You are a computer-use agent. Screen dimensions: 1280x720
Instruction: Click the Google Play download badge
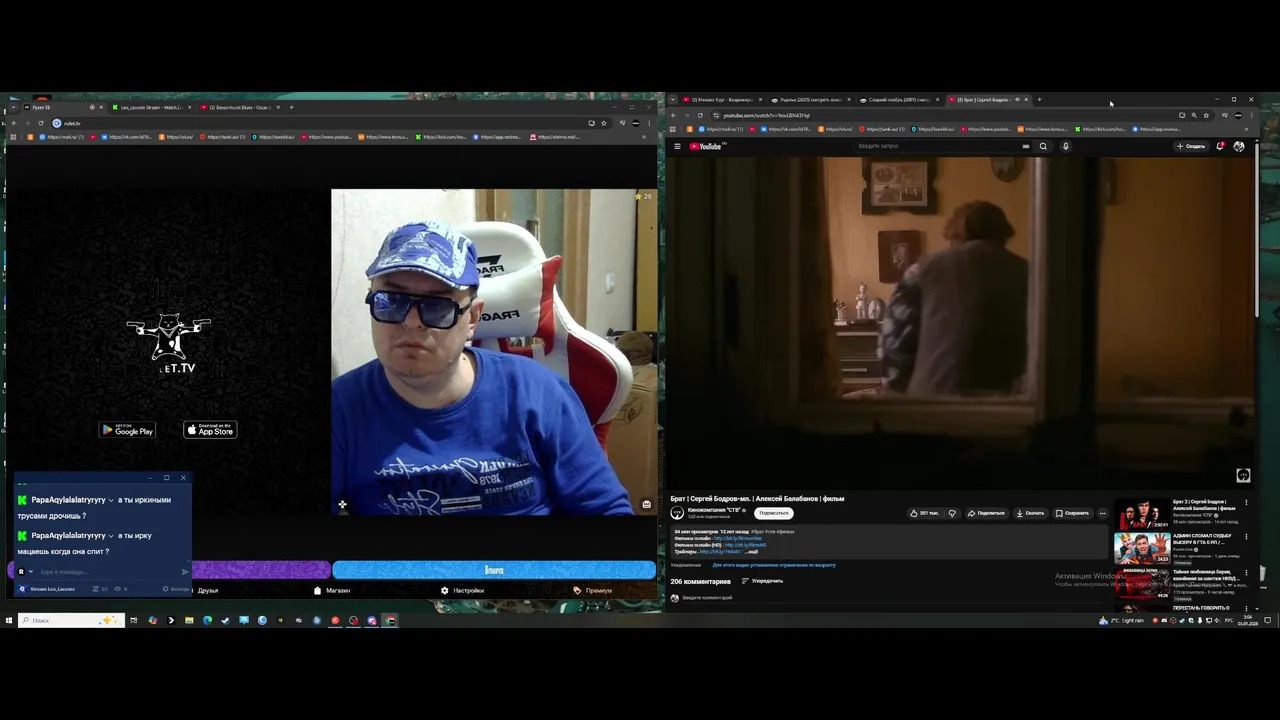tap(127, 430)
